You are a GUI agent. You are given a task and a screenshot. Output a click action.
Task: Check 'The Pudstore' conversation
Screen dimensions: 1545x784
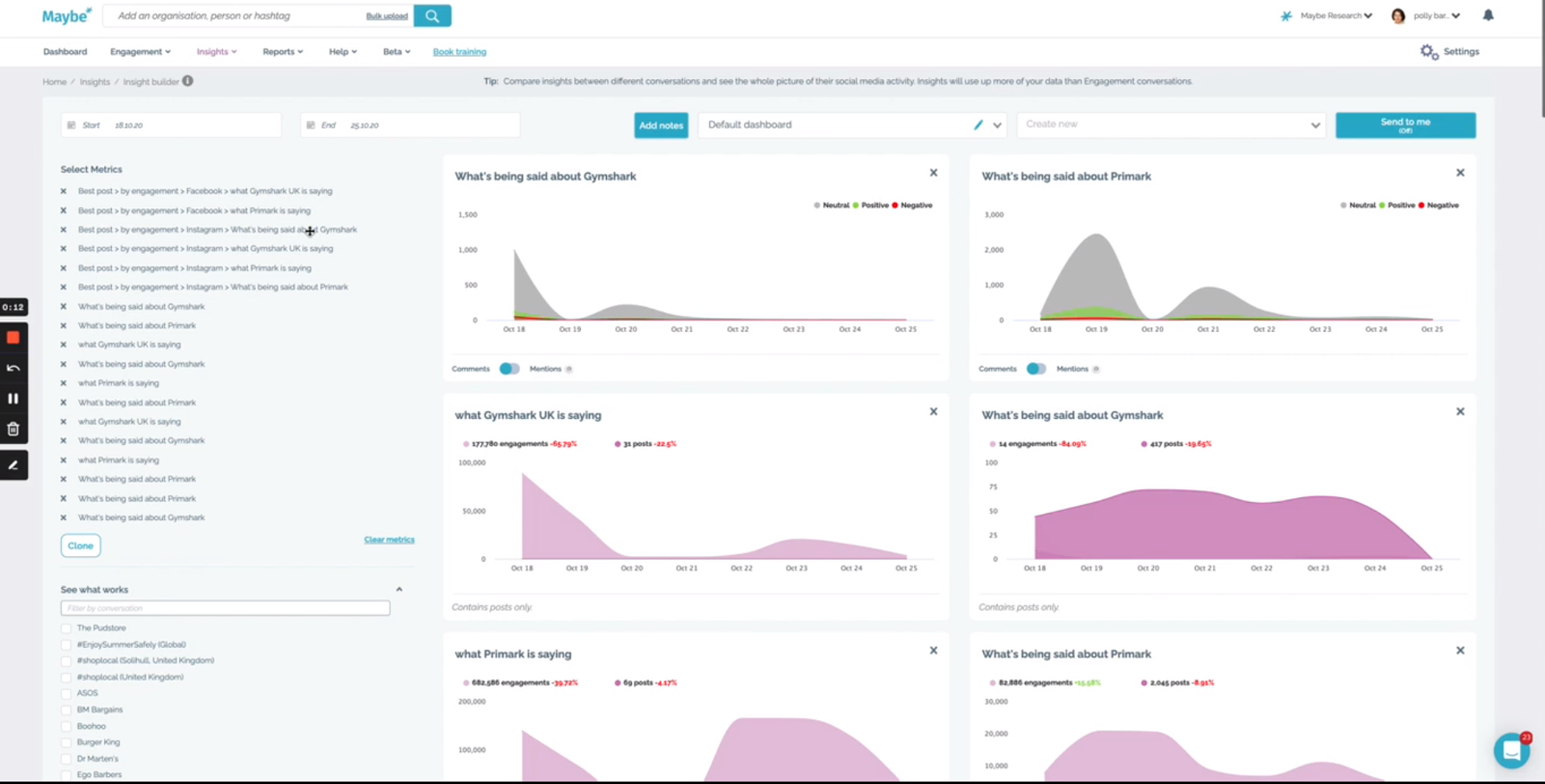click(x=66, y=628)
